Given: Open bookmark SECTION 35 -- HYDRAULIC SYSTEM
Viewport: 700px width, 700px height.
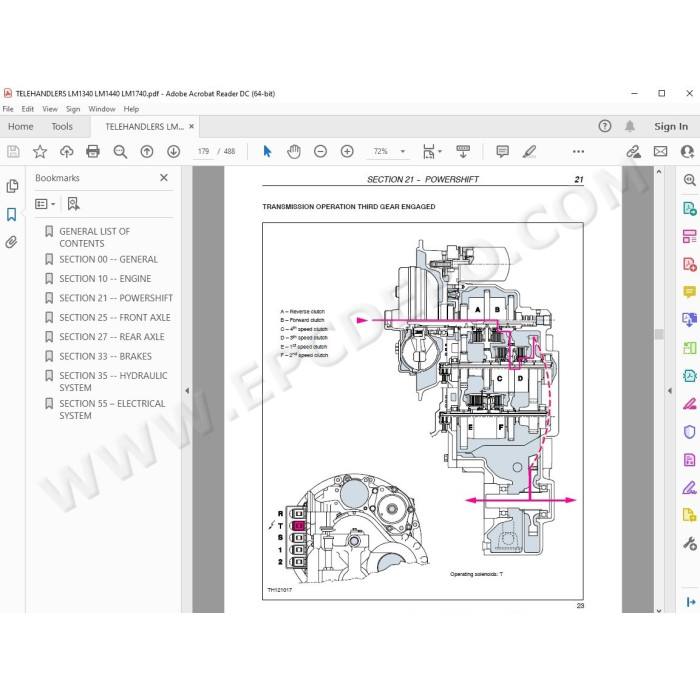Looking at the screenshot, I should (113, 382).
